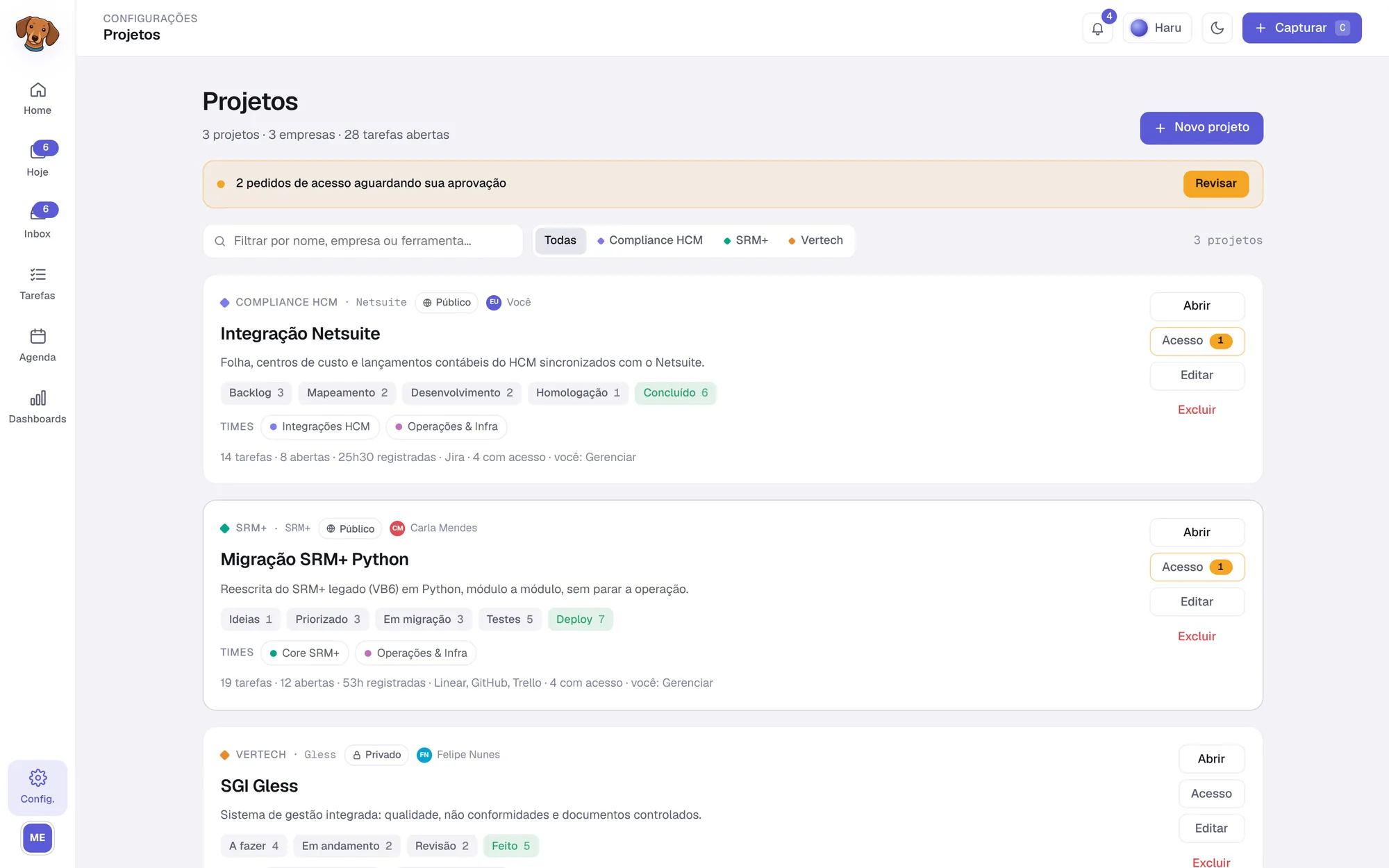Viewport: 1389px width, 868px height.
Task: Click the Integrações HCM team chip
Action: coord(320,427)
